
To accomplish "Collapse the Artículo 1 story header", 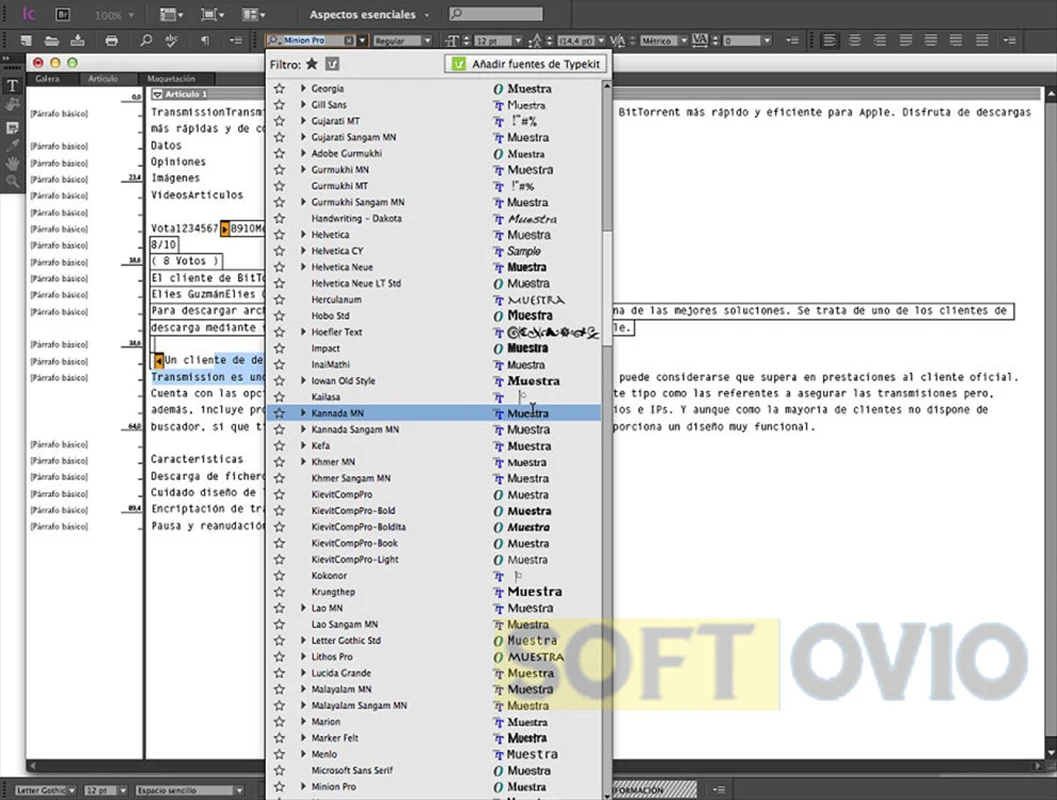I will [158, 94].
